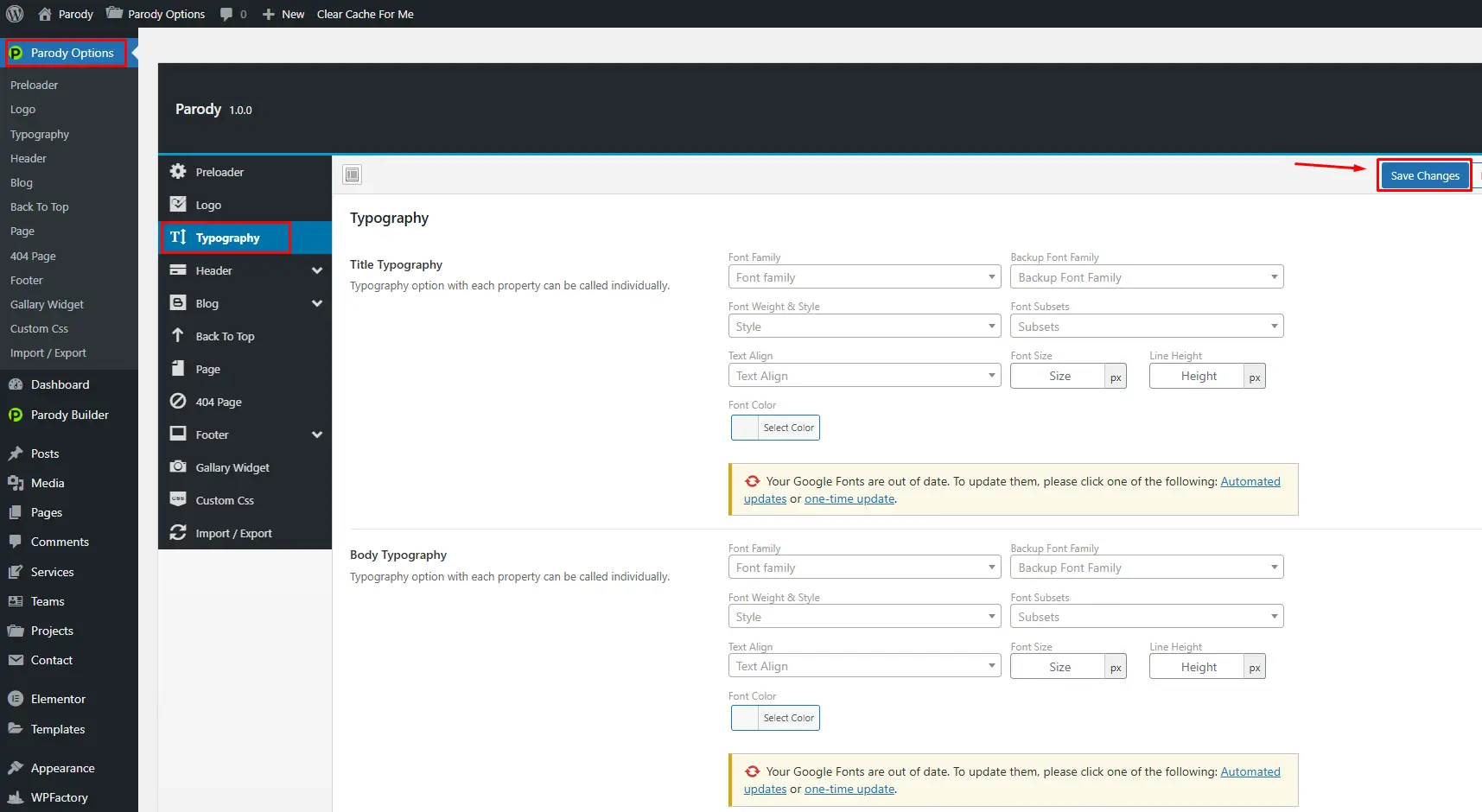Click the Comments speech bubble sidebar icon

16,542
